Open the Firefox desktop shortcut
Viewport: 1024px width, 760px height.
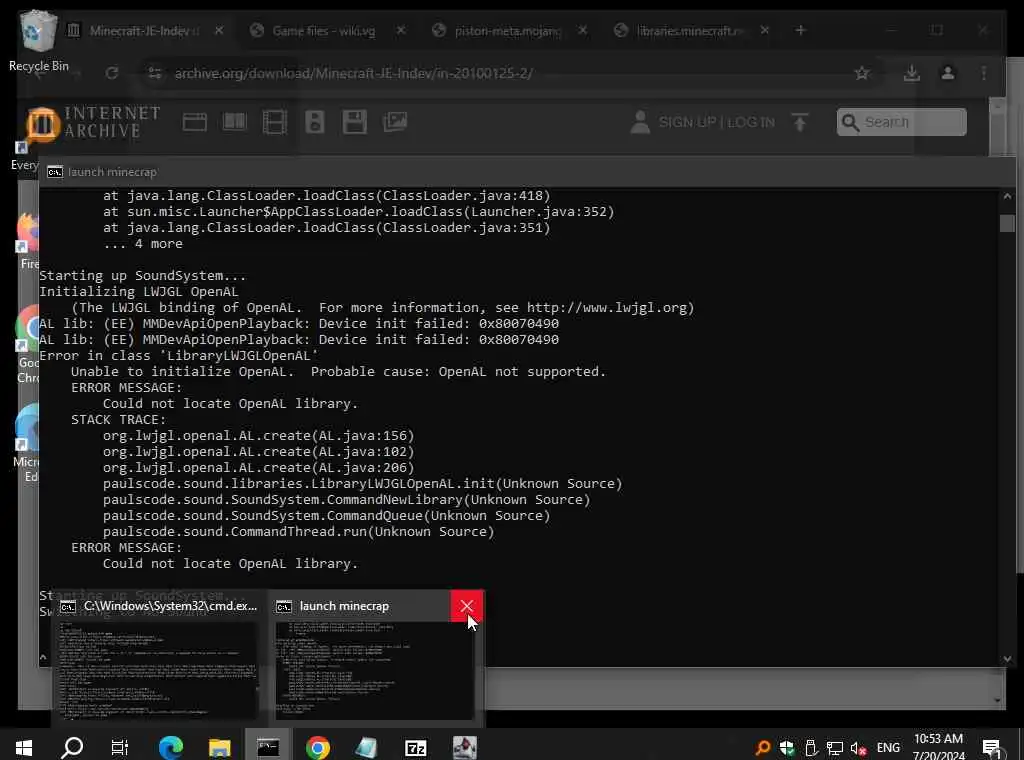27,240
